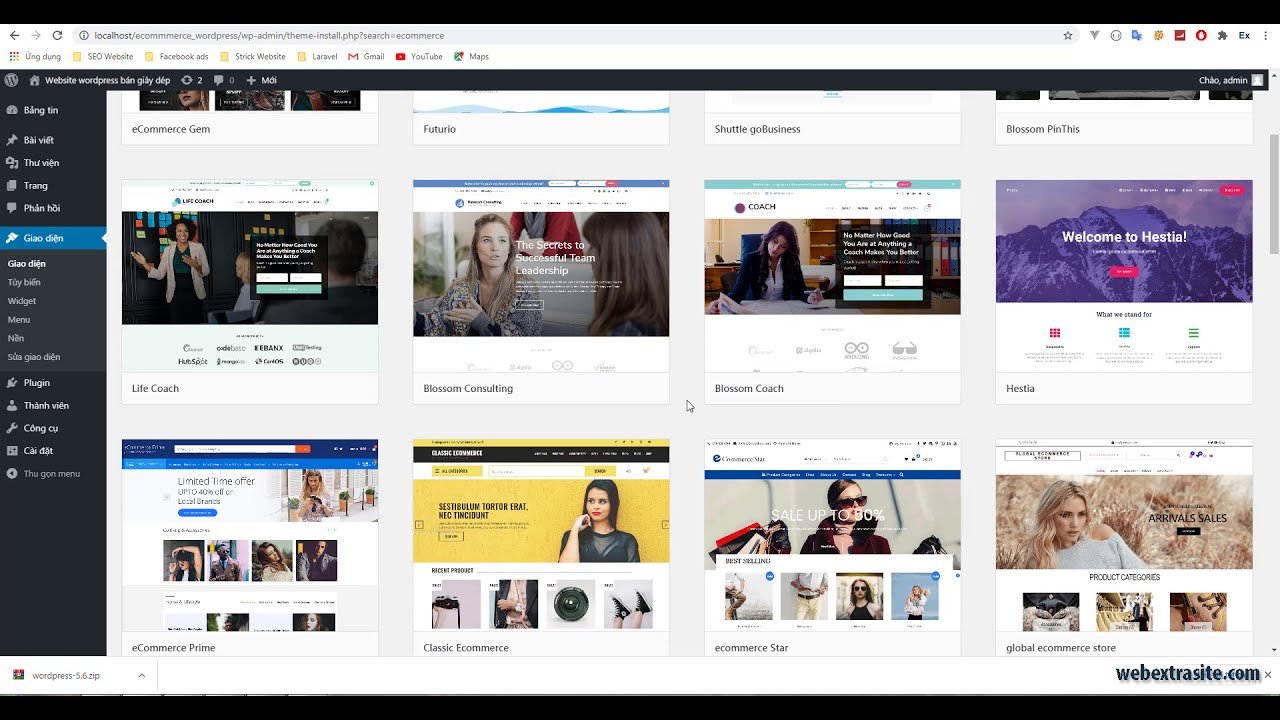1280x720 pixels.
Task: Open the updates indicator showing 2
Action: (x=192, y=80)
